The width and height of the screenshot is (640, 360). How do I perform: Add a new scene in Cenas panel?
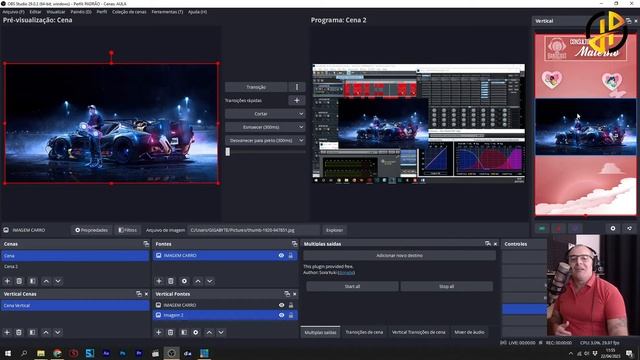[7, 281]
